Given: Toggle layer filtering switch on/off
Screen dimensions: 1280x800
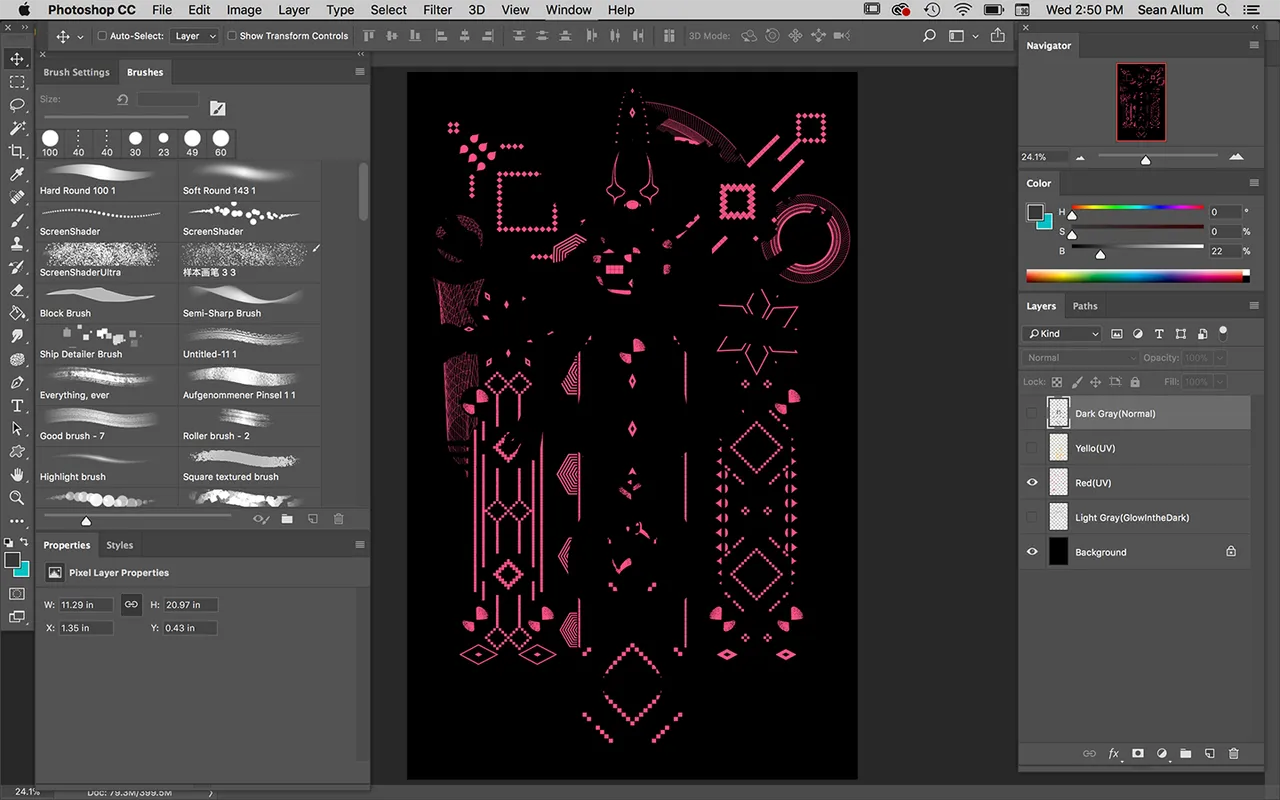Looking at the screenshot, I should click(x=1222, y=333).
